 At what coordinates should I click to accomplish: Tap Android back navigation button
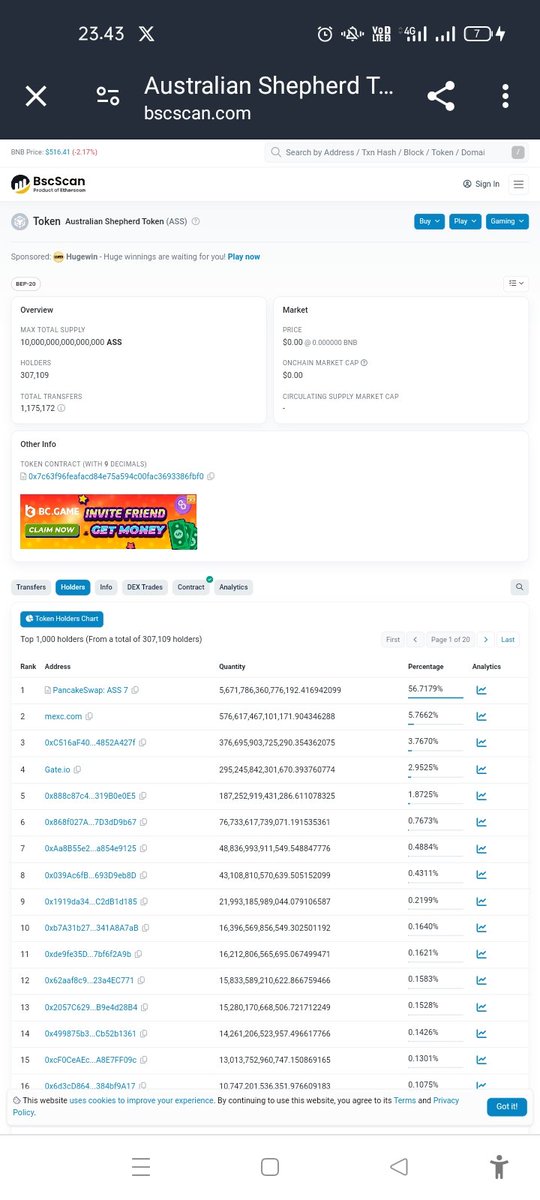click(399, 1166)
